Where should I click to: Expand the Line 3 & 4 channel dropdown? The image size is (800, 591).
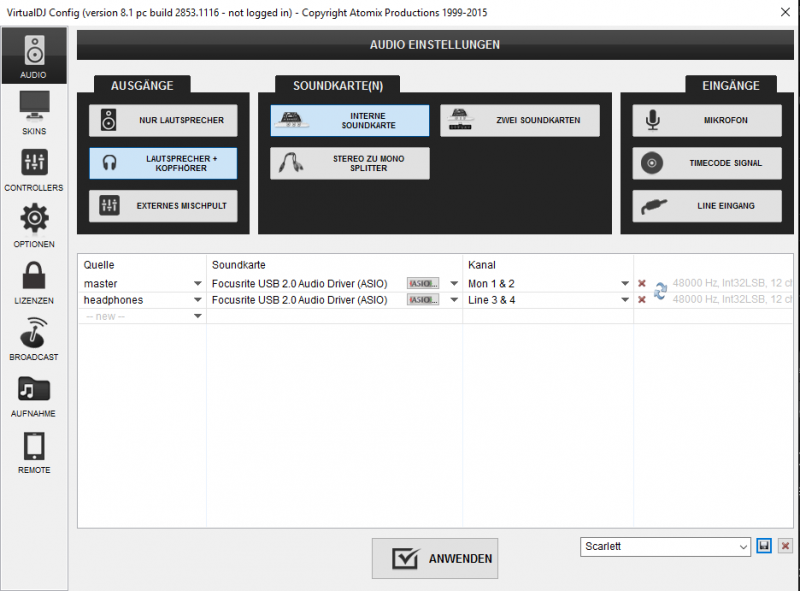[624, 300]
